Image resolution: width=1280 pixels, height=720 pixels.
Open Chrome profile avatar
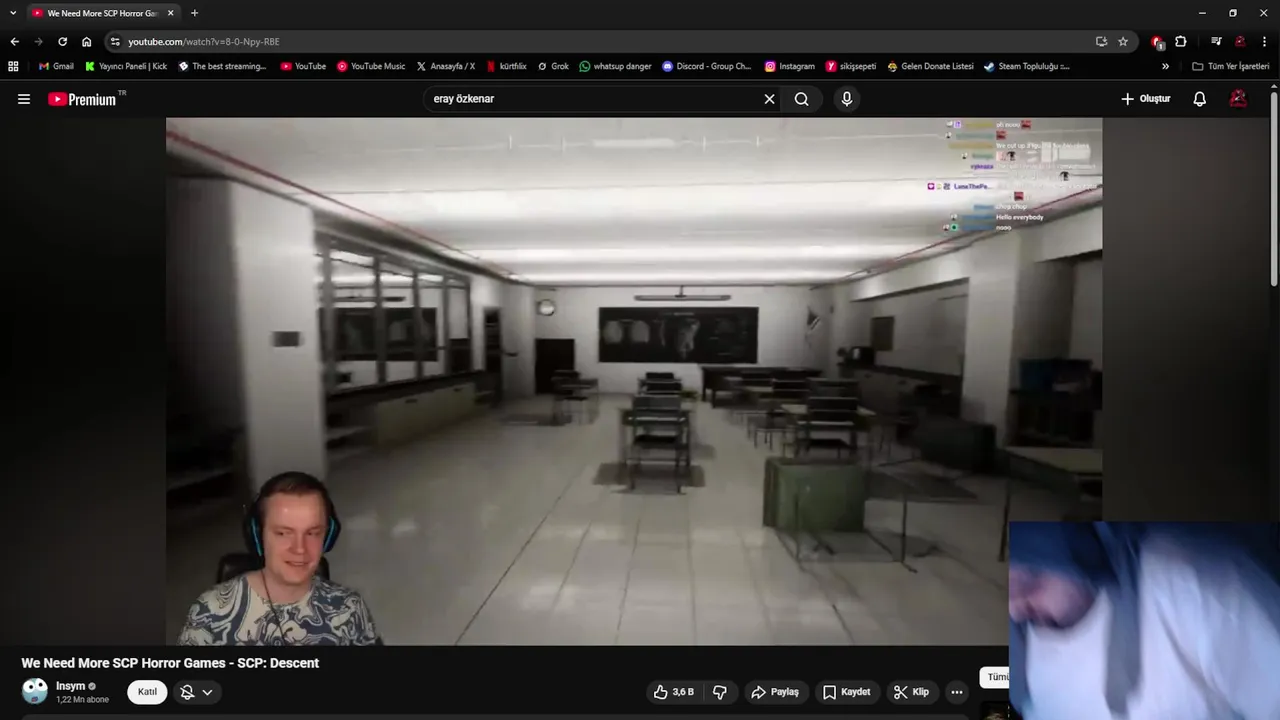pyautogui.click(x=1240, y=42)
